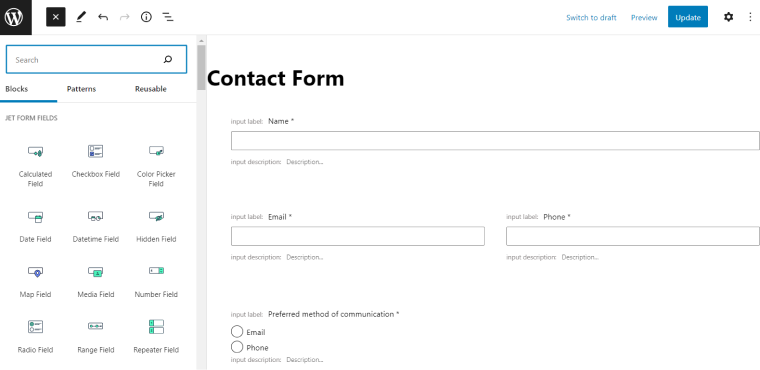The width and height of the screenshot is (760, 370).
Task: Select the Media Field block
Action: 95,282
